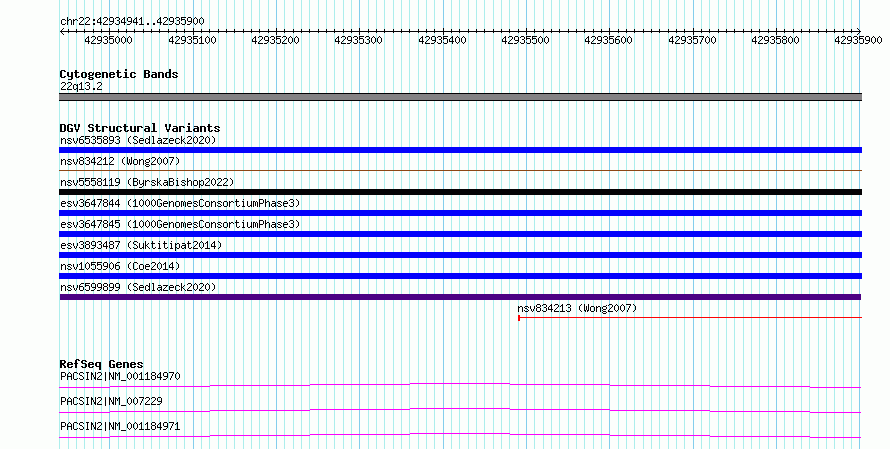Image resolution: width=890 pixels, height=449 pixels.
Task: Click ruler coordinate 42935700
Action: click(x=692, y=40)
